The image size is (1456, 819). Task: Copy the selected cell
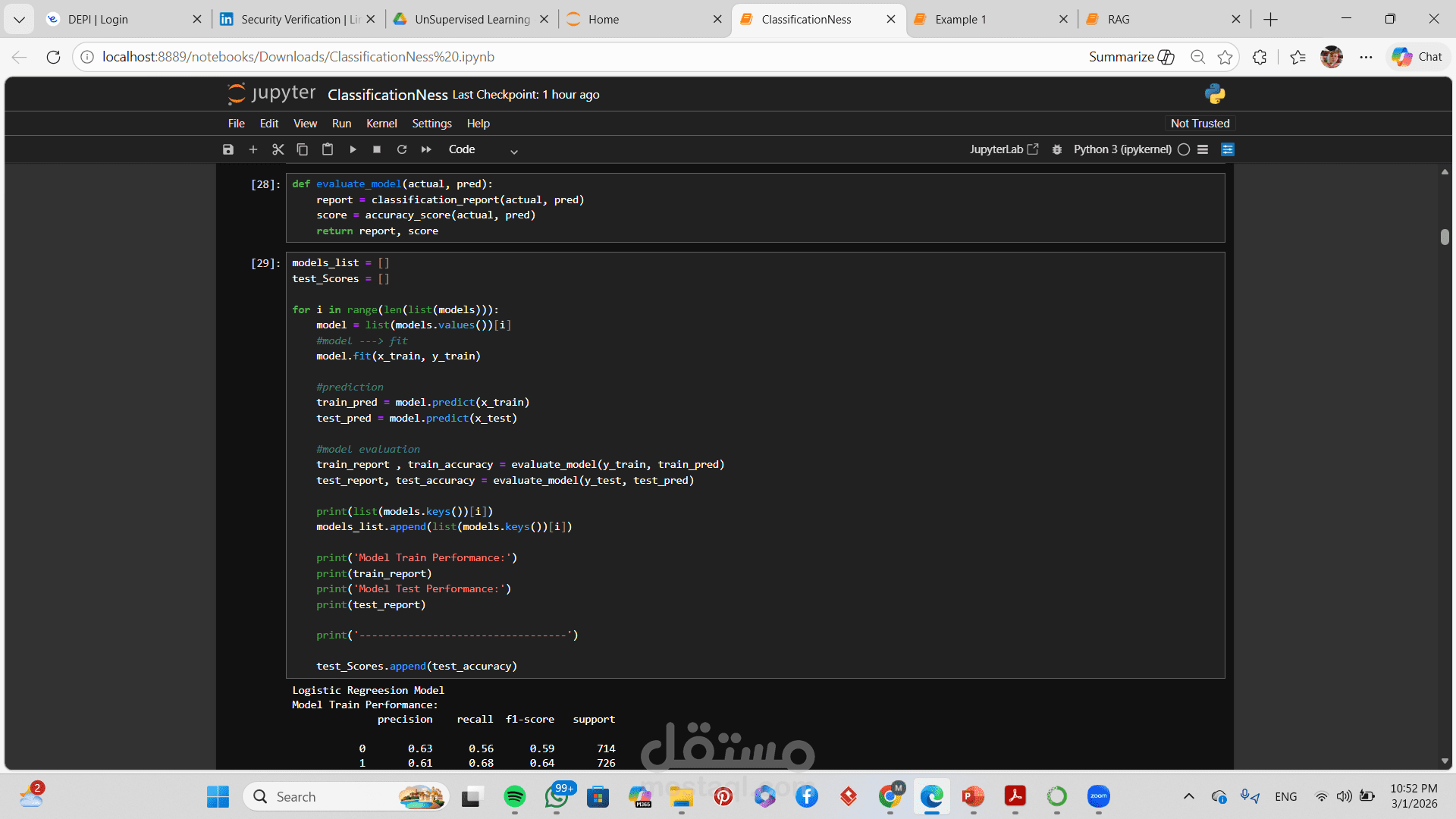click(302, 149)
